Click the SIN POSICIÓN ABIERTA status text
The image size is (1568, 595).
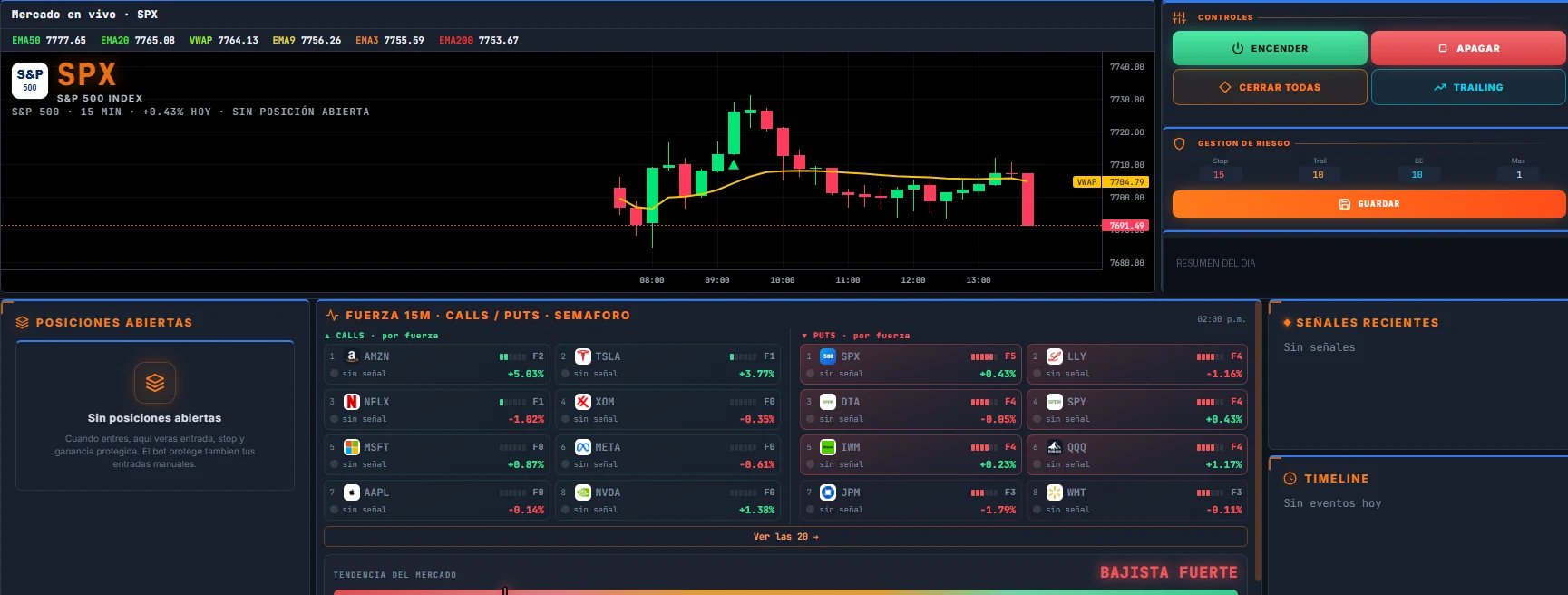[301, 112]
